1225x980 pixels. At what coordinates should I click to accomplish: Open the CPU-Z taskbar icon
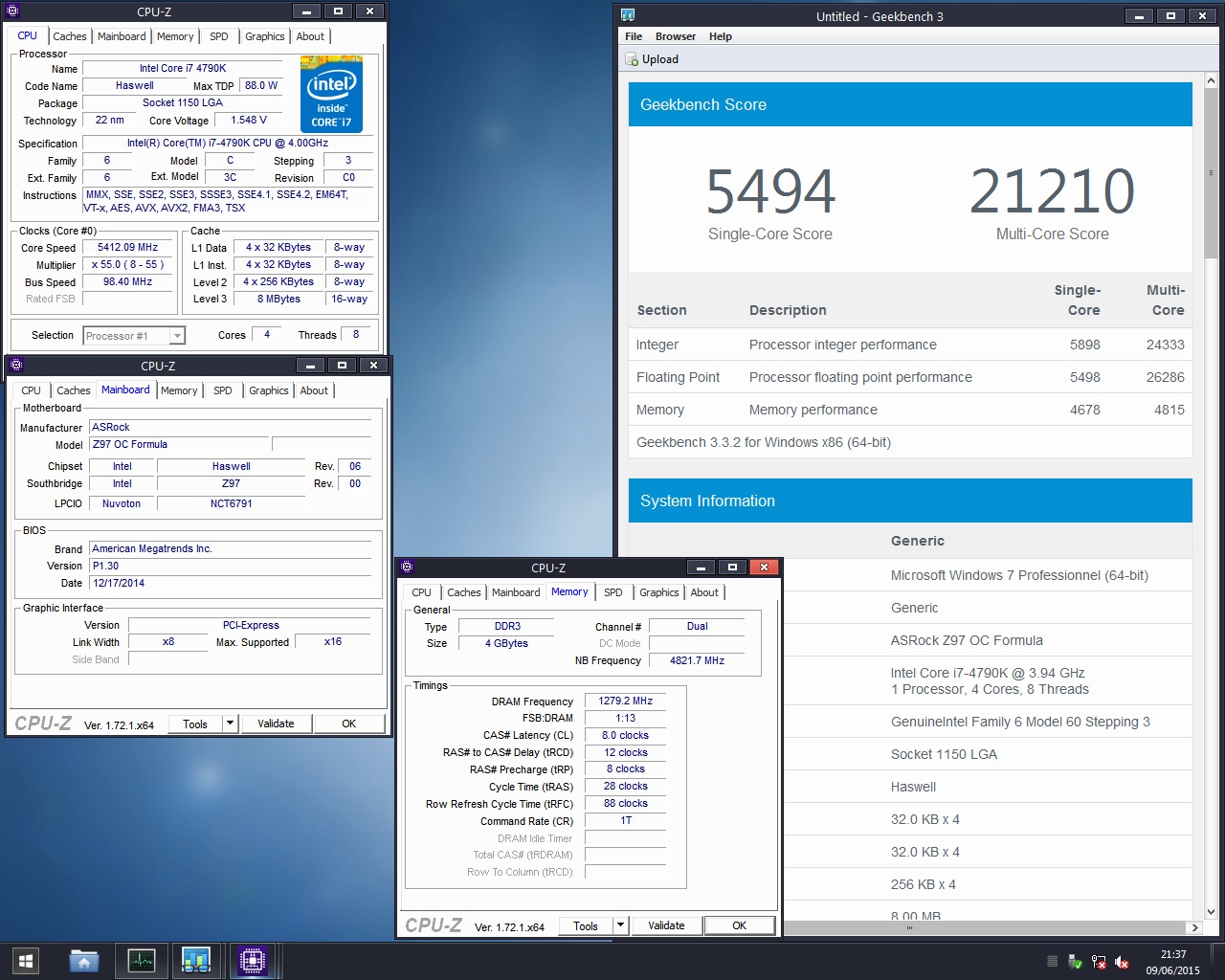pyautogui.click(x=252, y=961)
